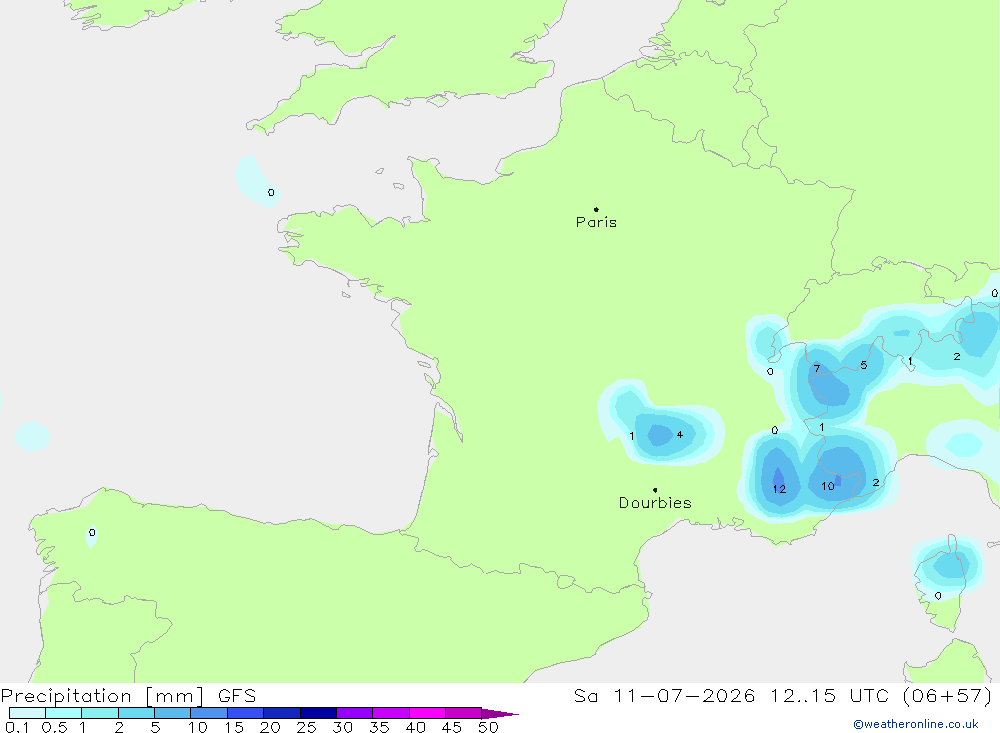
Task: Pick the 40–45 mm magenta legend swatch
Action: tap(427, 713)
